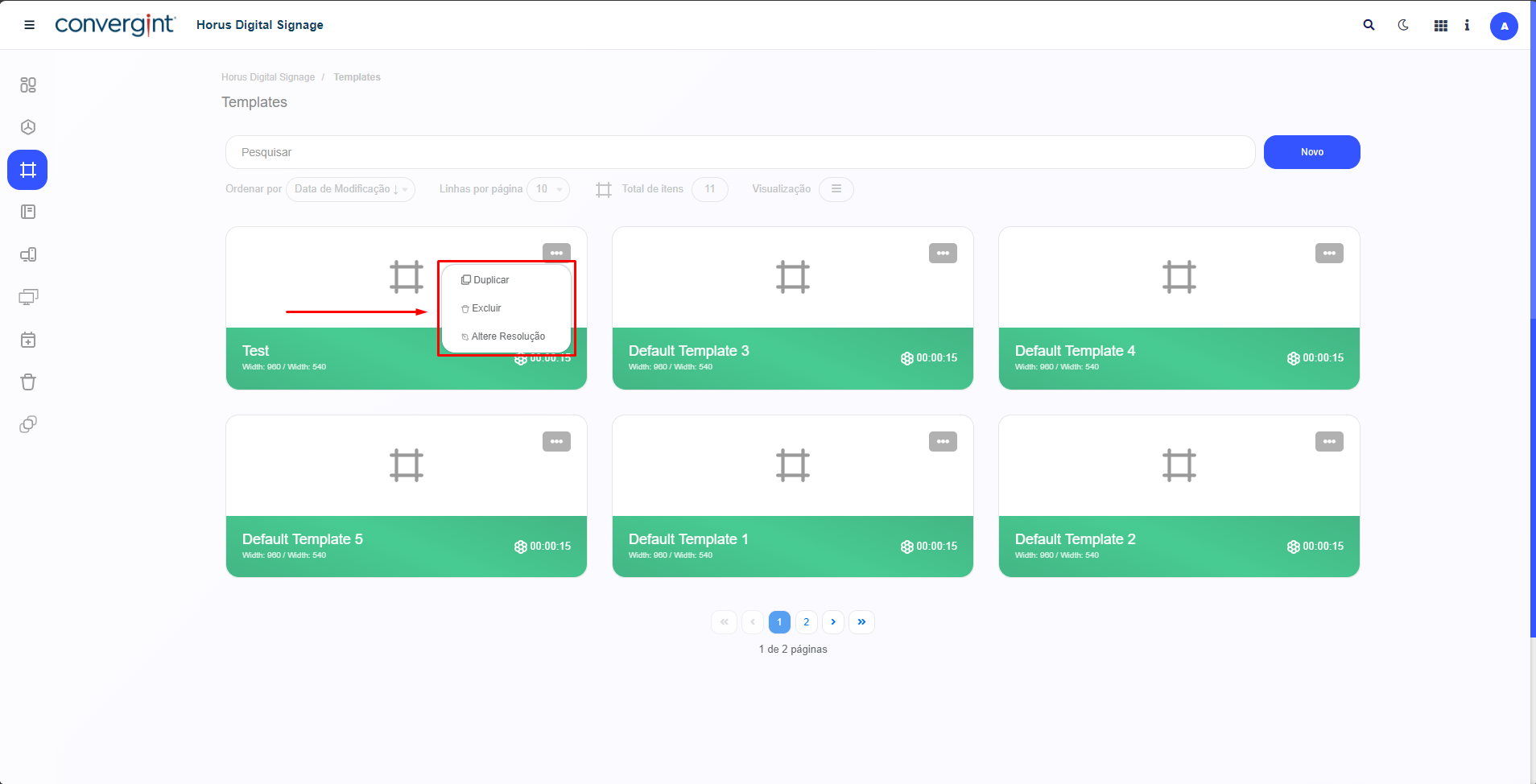Open the user avatar menu
Viewport: 1536px width, 784px height.
pos(1503,26)
